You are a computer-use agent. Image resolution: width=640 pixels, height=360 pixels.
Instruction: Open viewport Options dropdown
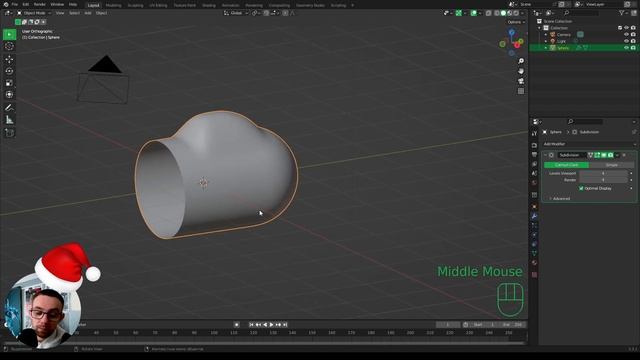point(516,22)
